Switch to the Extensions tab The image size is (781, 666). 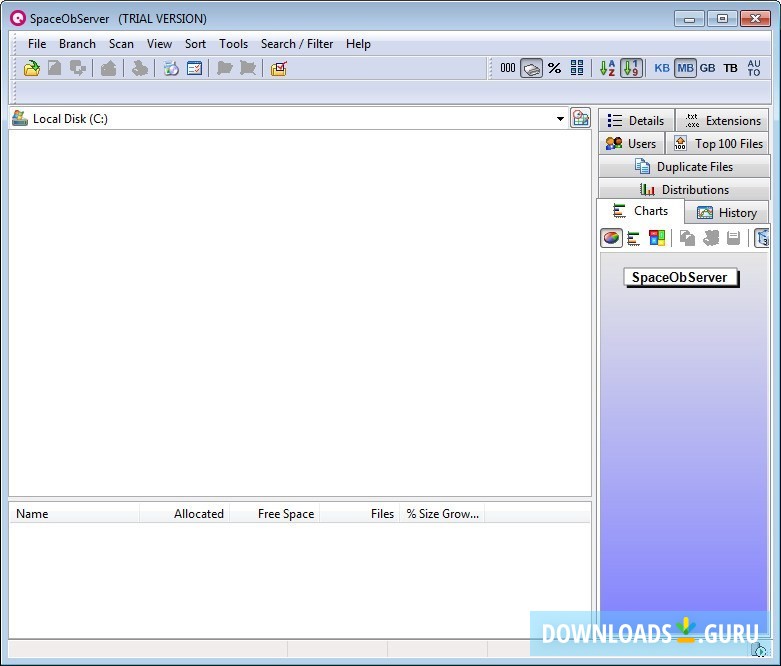(x=722, y=121)
